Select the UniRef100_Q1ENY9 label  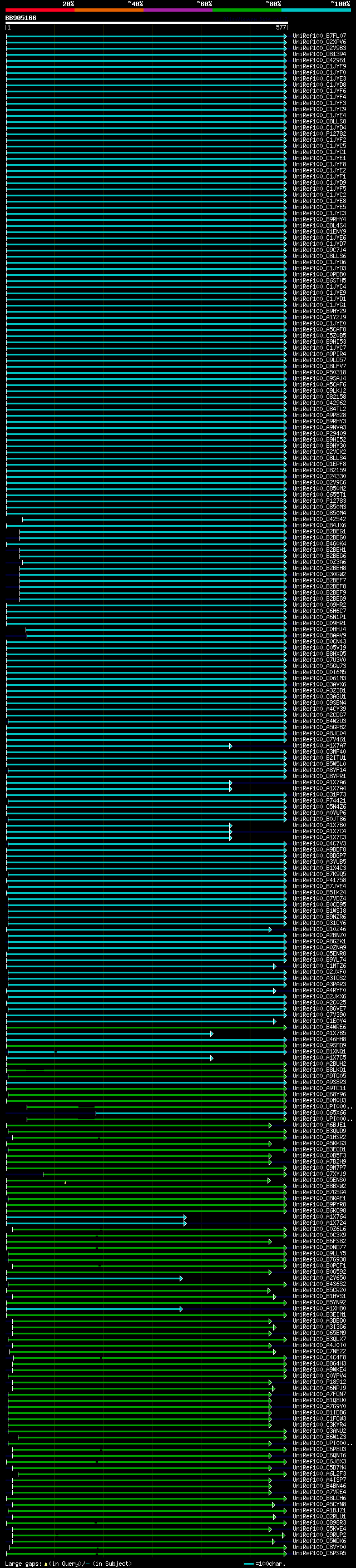tap(319, 232)
